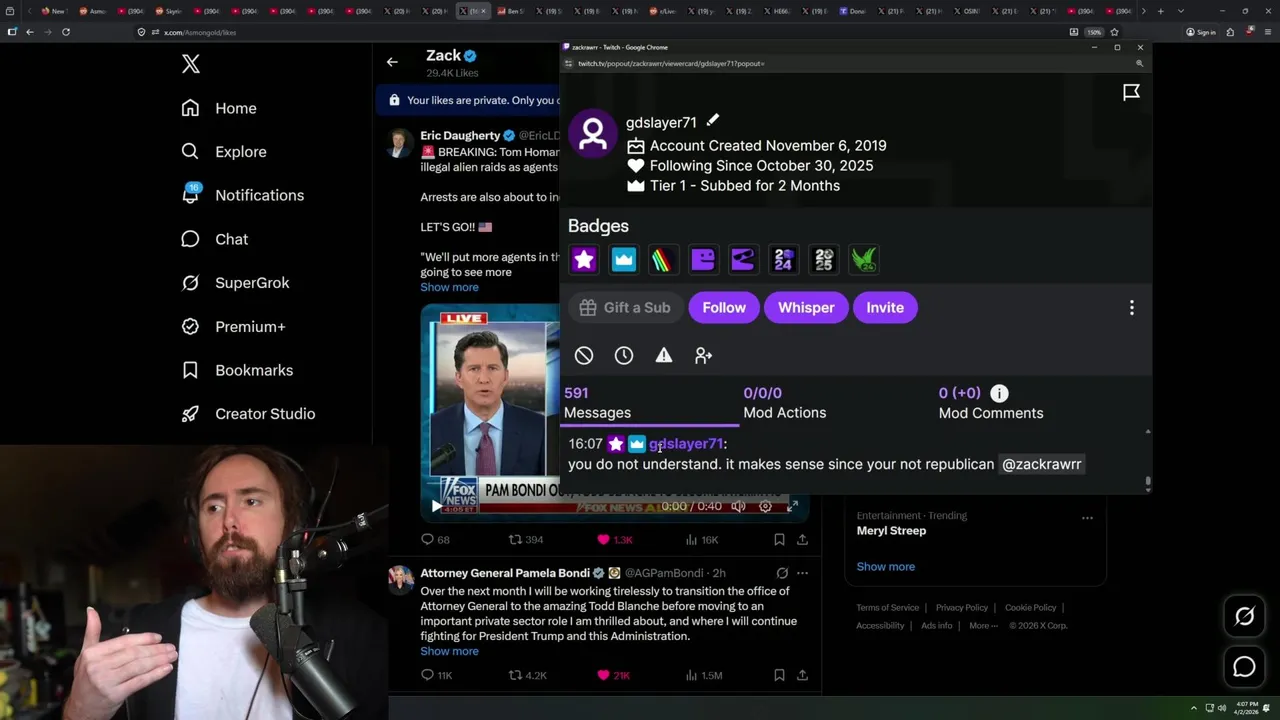1280x720 pixels.
Task: Ban user via the circle-slash icon
Action: 584,355
